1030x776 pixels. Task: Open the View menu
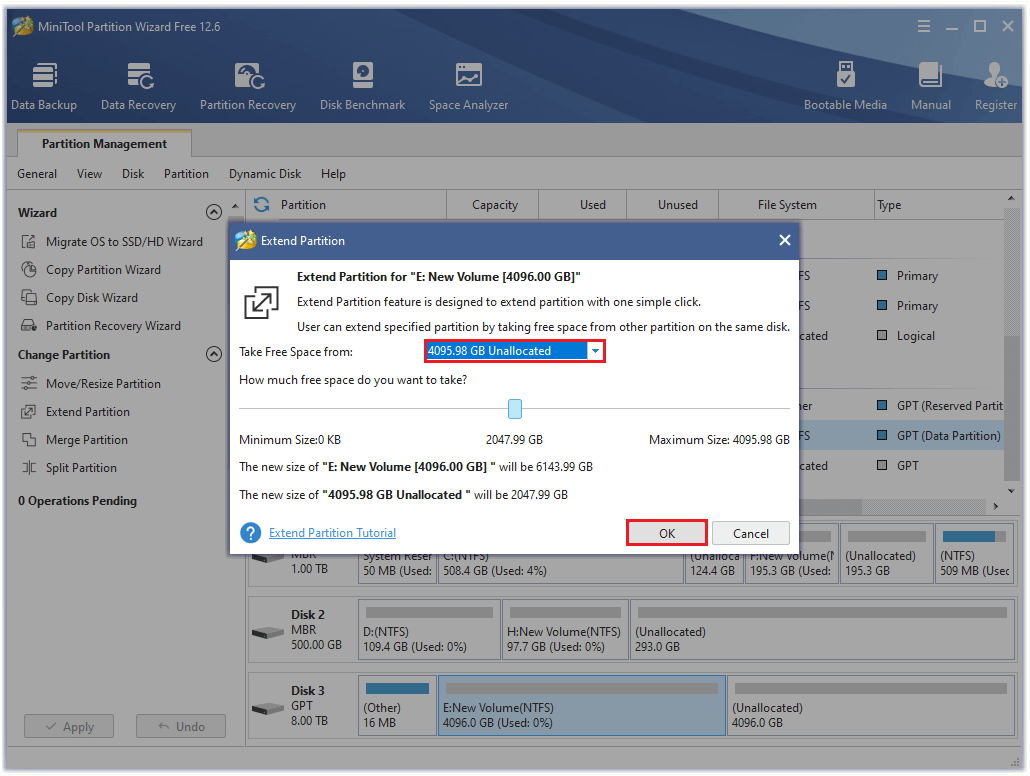89,173
